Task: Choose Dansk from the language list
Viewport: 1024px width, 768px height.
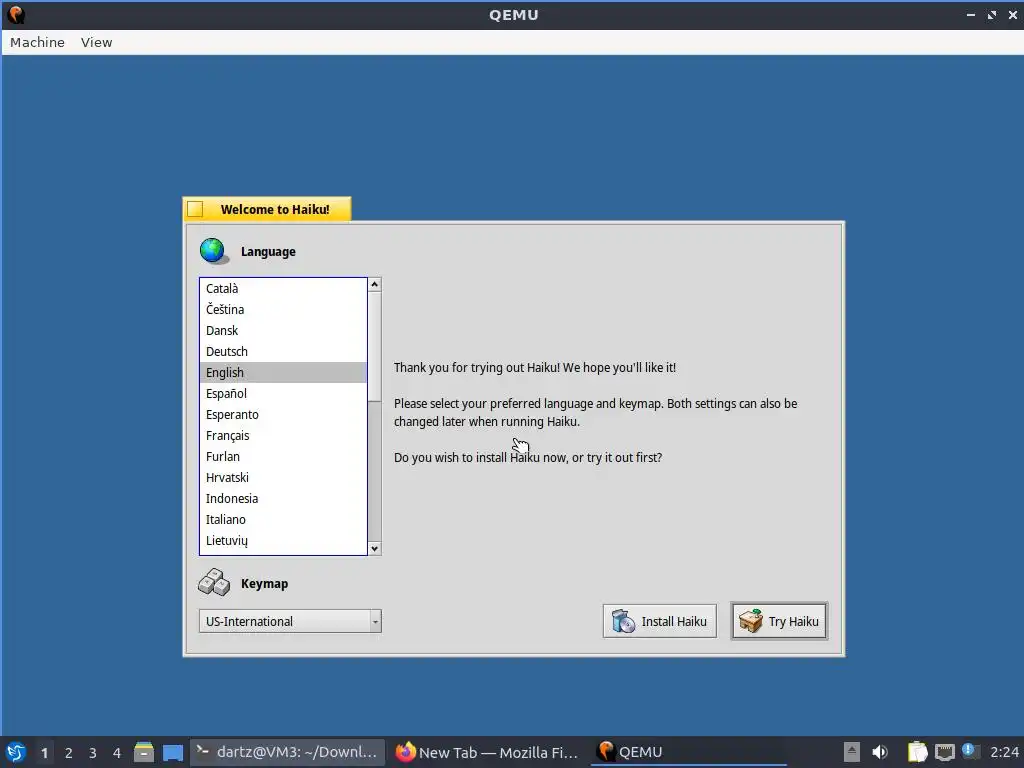Action: coord(283,330)
